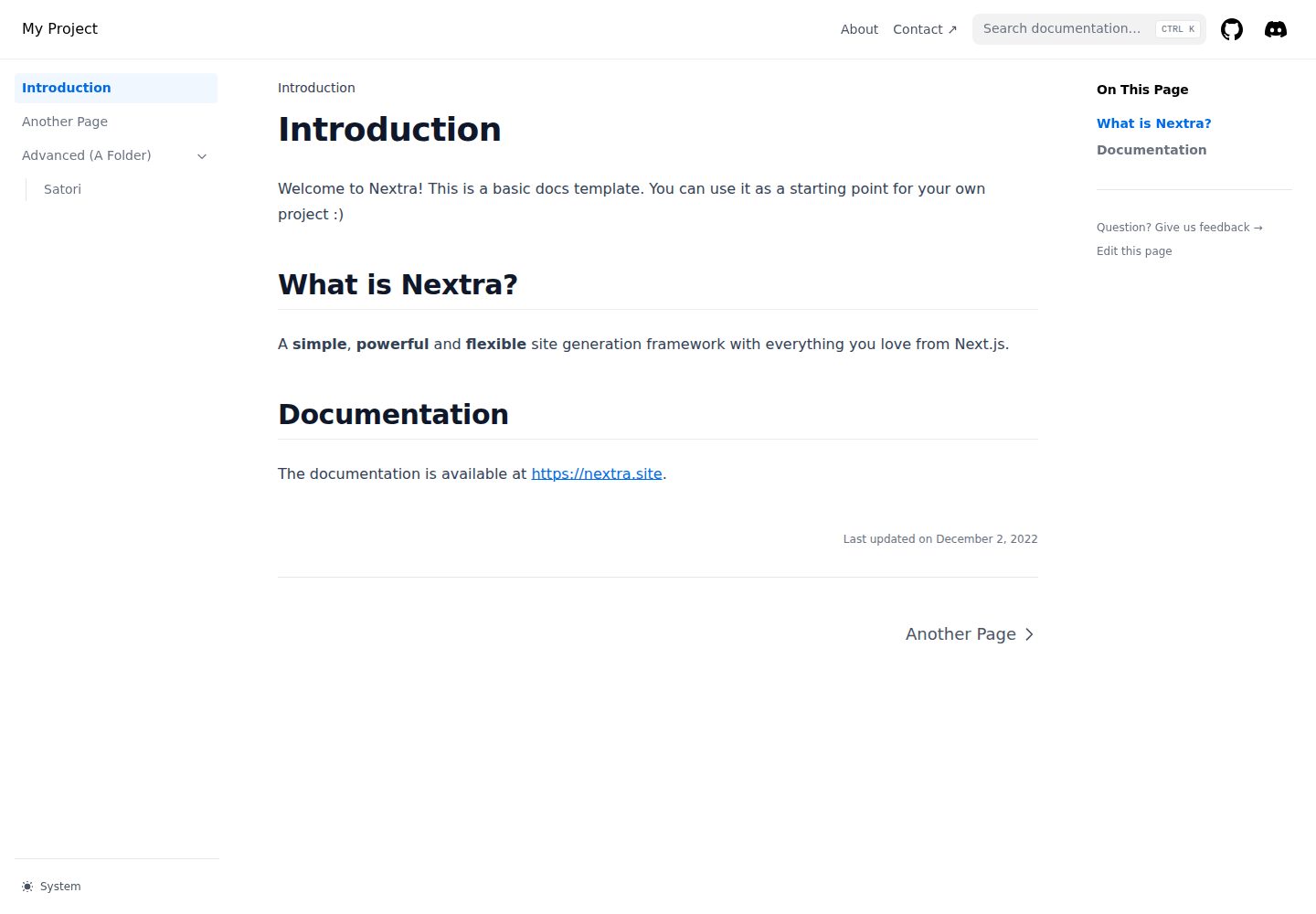Focus the Search documentation field
1316x914 pixels.
[1089, 29]
